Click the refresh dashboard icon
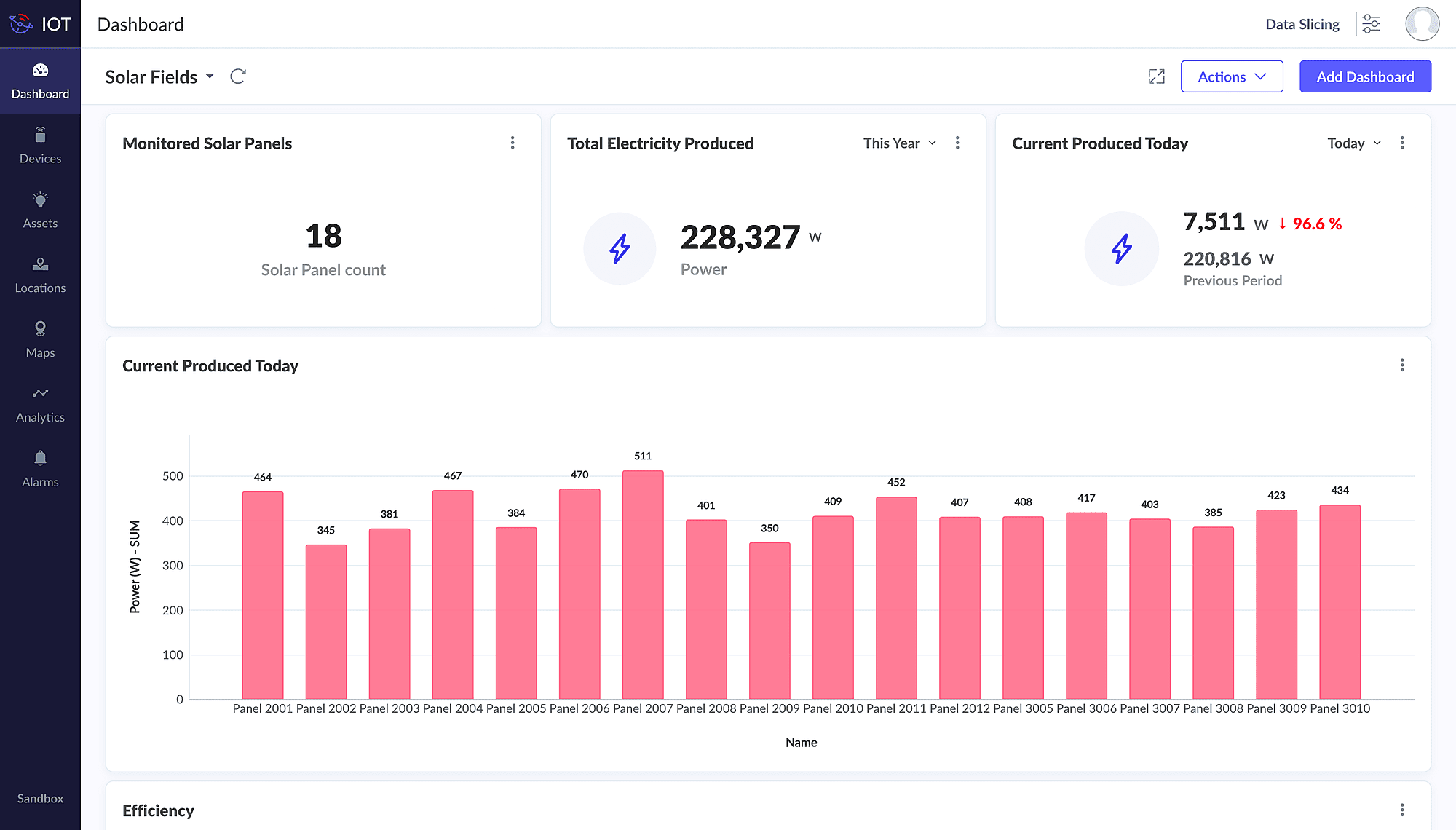The height and width of the screenshot is (830, 1456). pos(238,76)
